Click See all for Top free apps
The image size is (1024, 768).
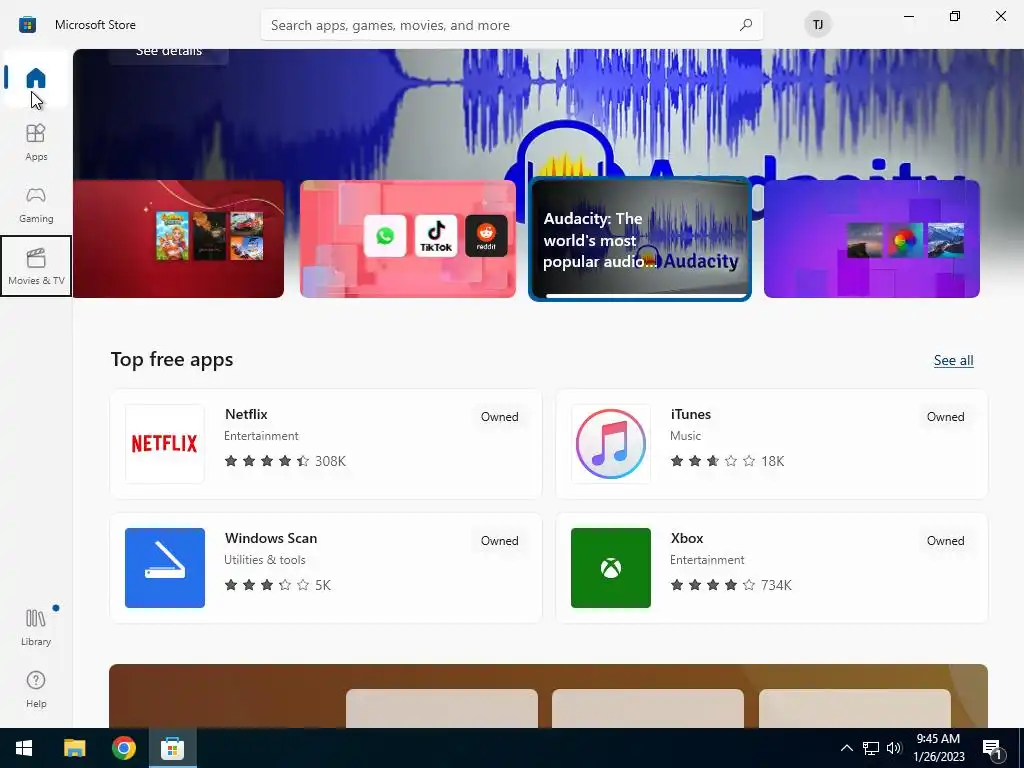pyautogui.click(x=953, y=360)
